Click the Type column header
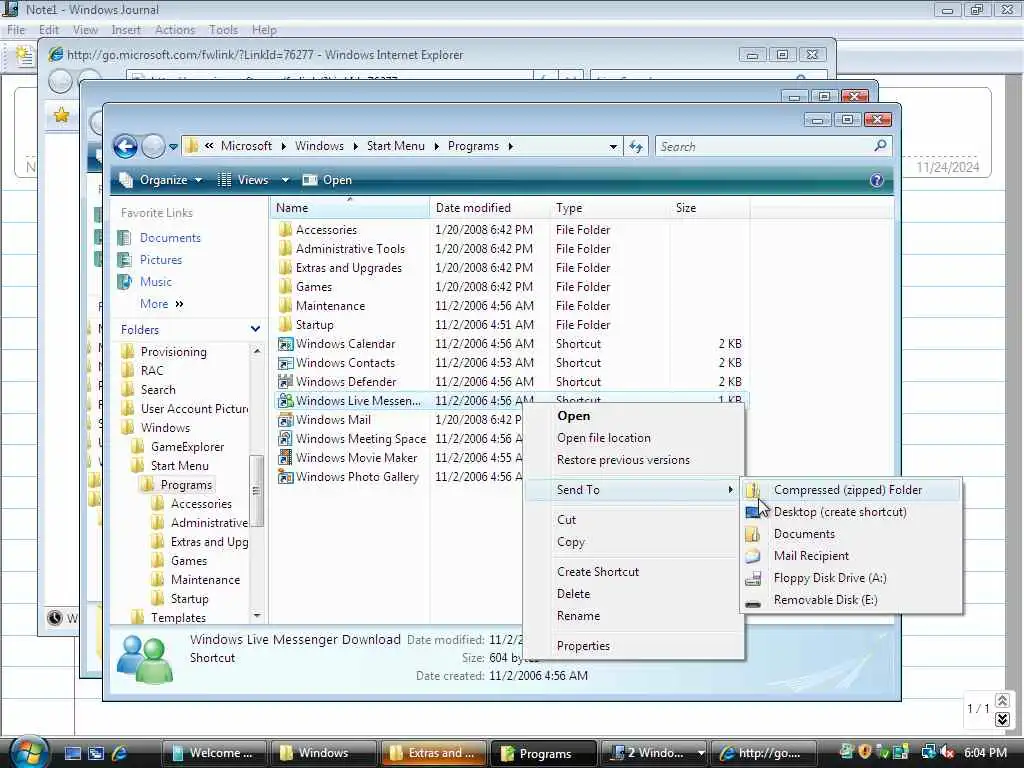 609,208
